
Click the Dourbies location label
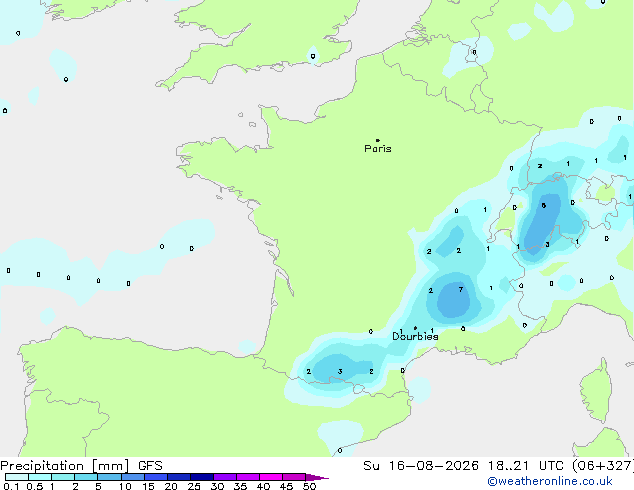415,336
